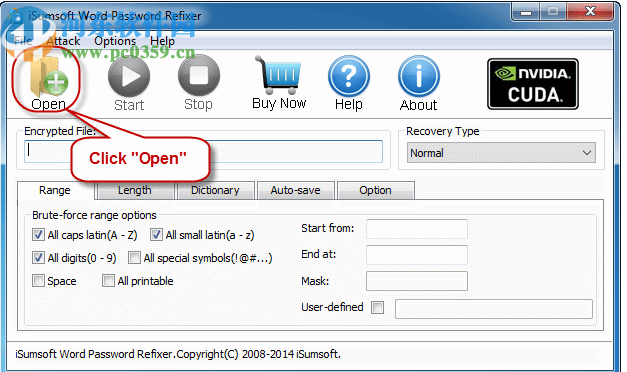Start the password recovery attack
627x372 pixels.
point(129,83)
